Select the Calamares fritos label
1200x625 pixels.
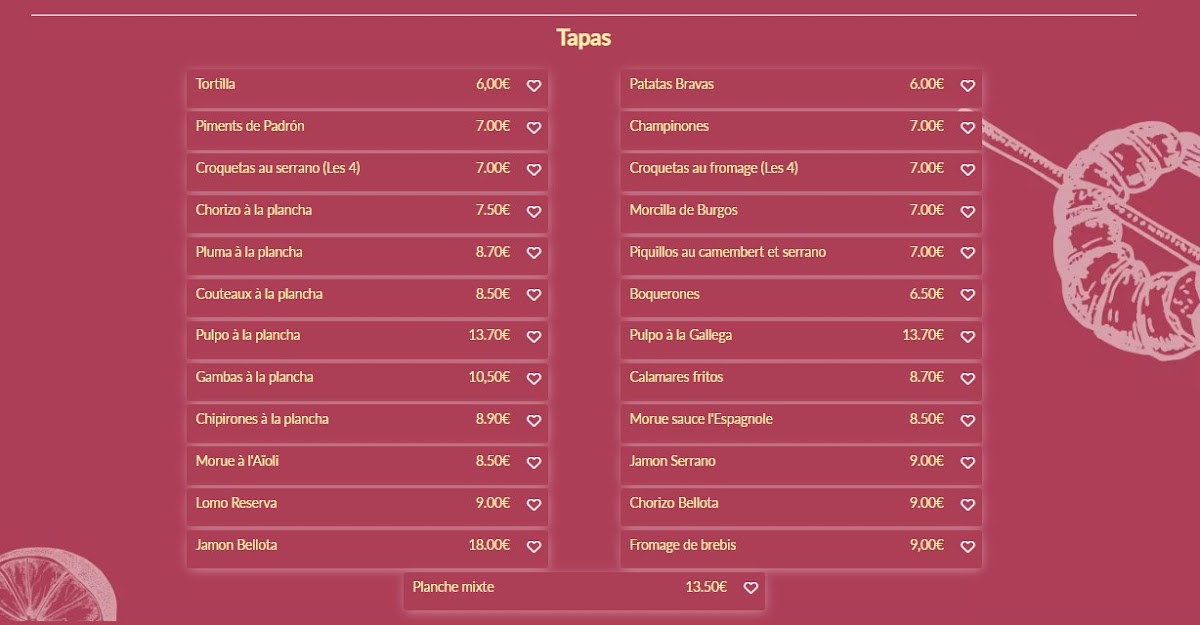[677, 377]
